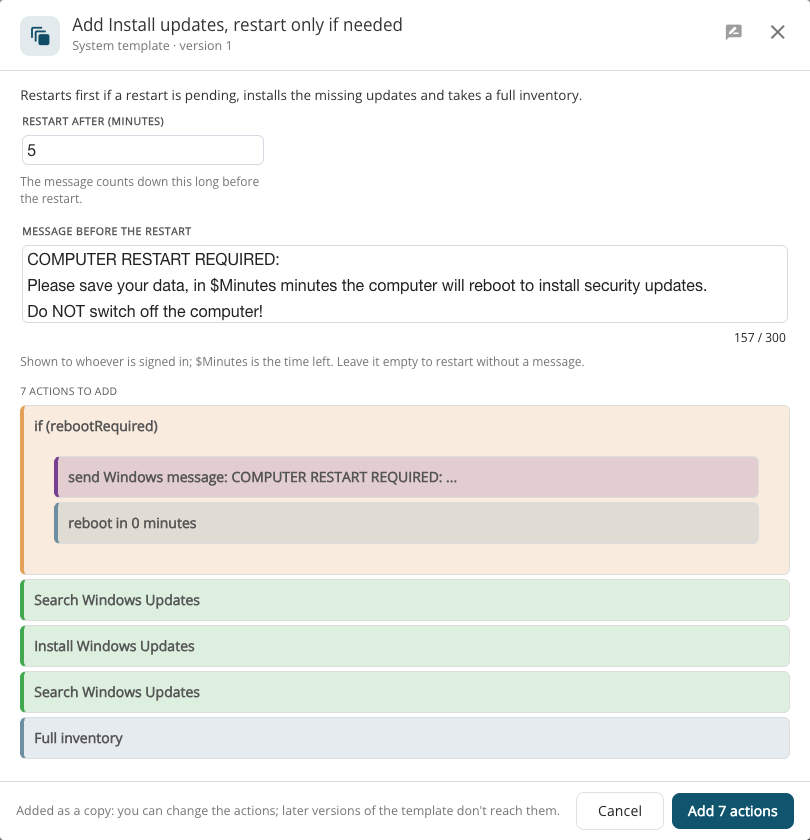The width and height of the screenshot is (810, 840).
Task: Select the send Windows message action
Action: [407, 477]
